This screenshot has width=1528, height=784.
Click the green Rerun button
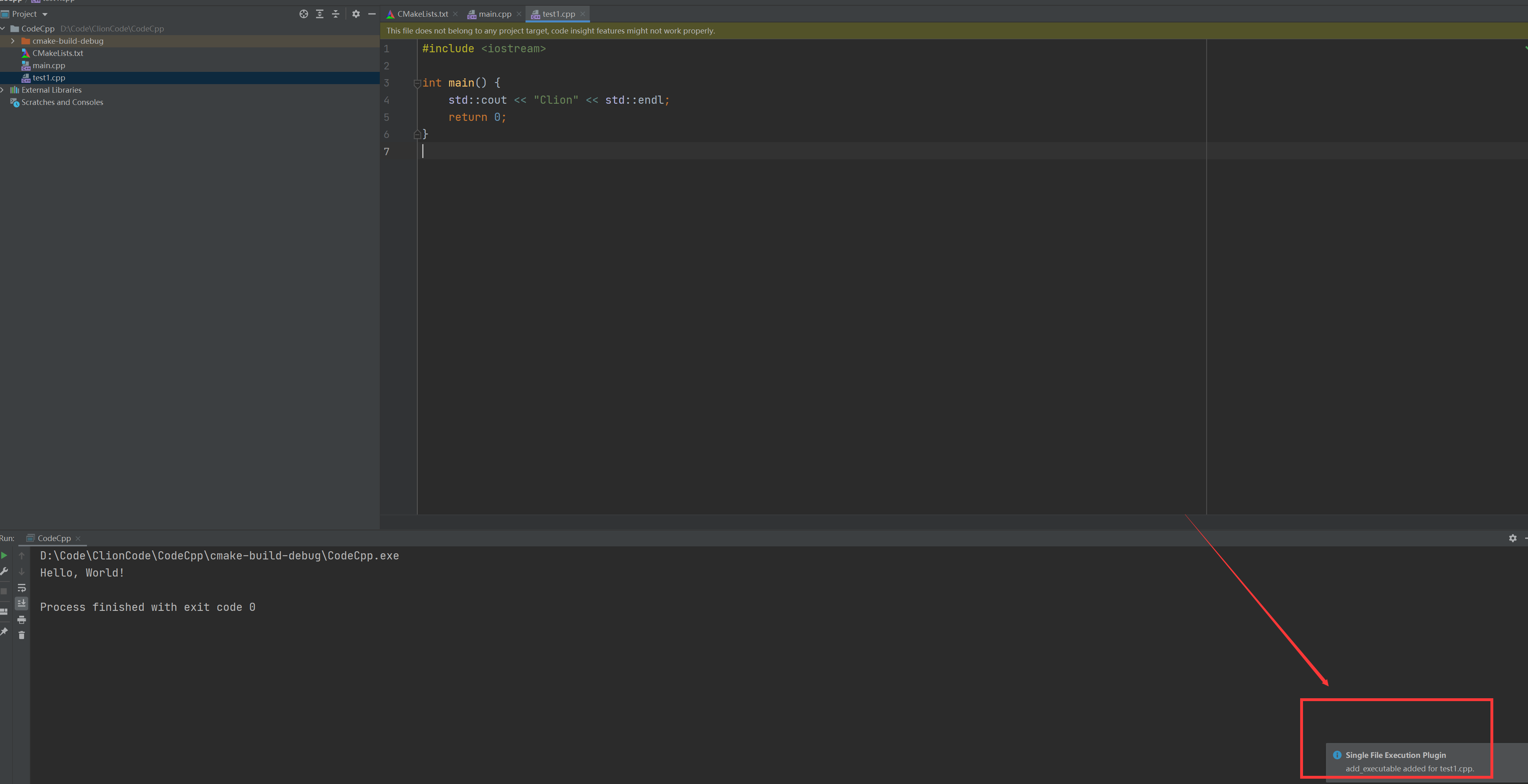[4, 556]
